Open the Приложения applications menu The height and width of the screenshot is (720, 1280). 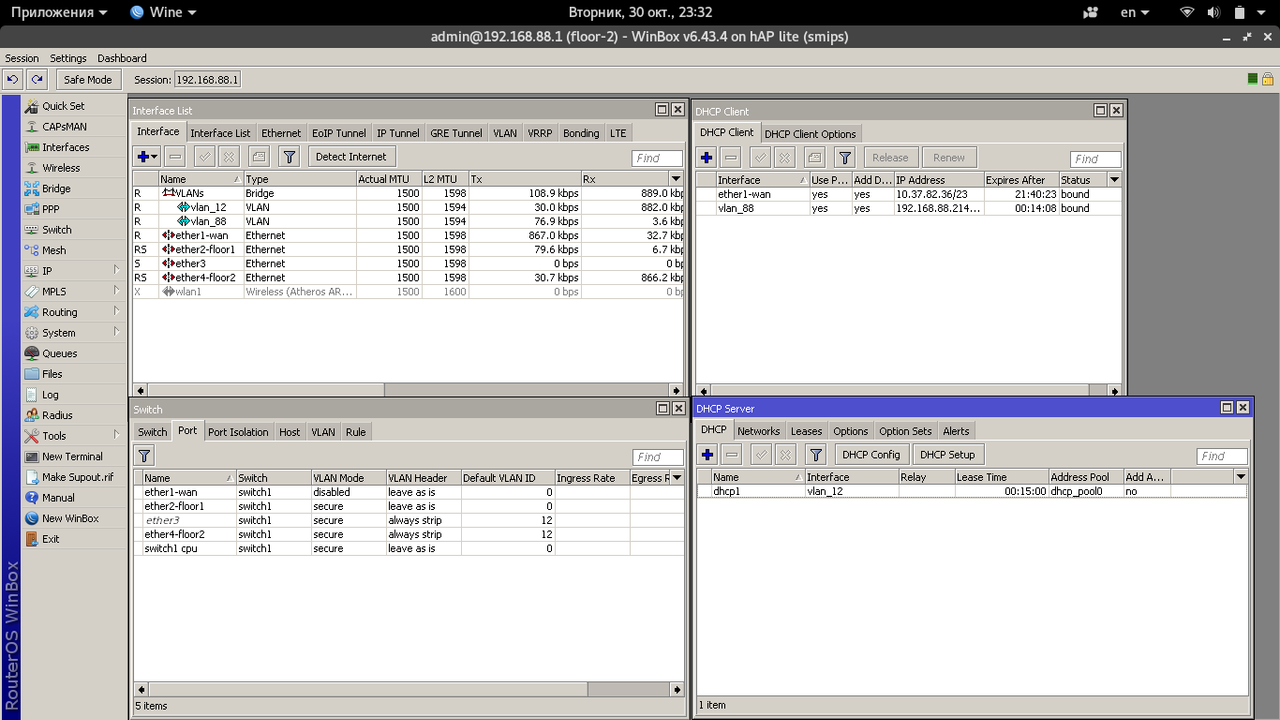pyautogui.click(x=59, y=12)
